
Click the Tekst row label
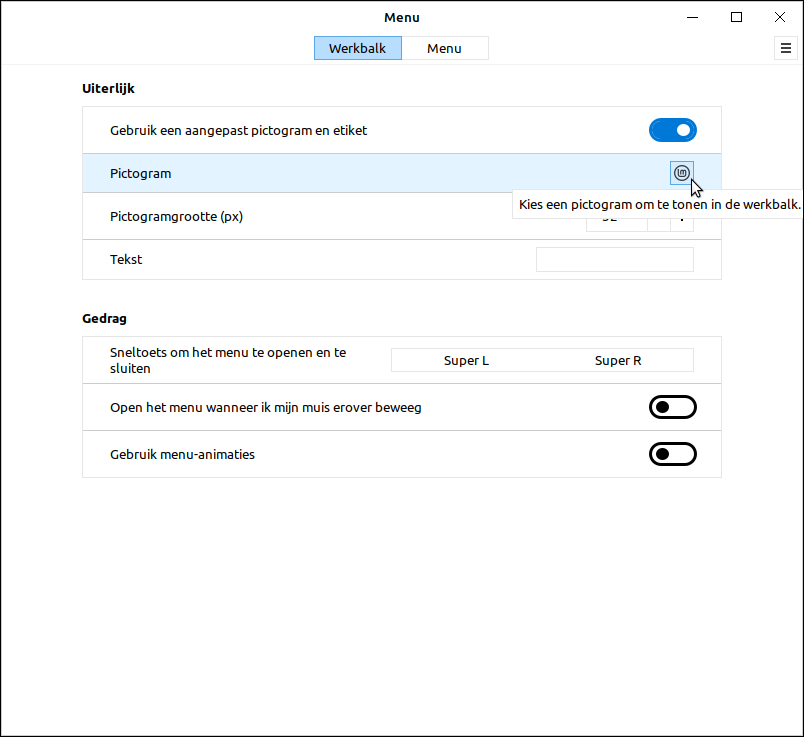tap(126, 259)
